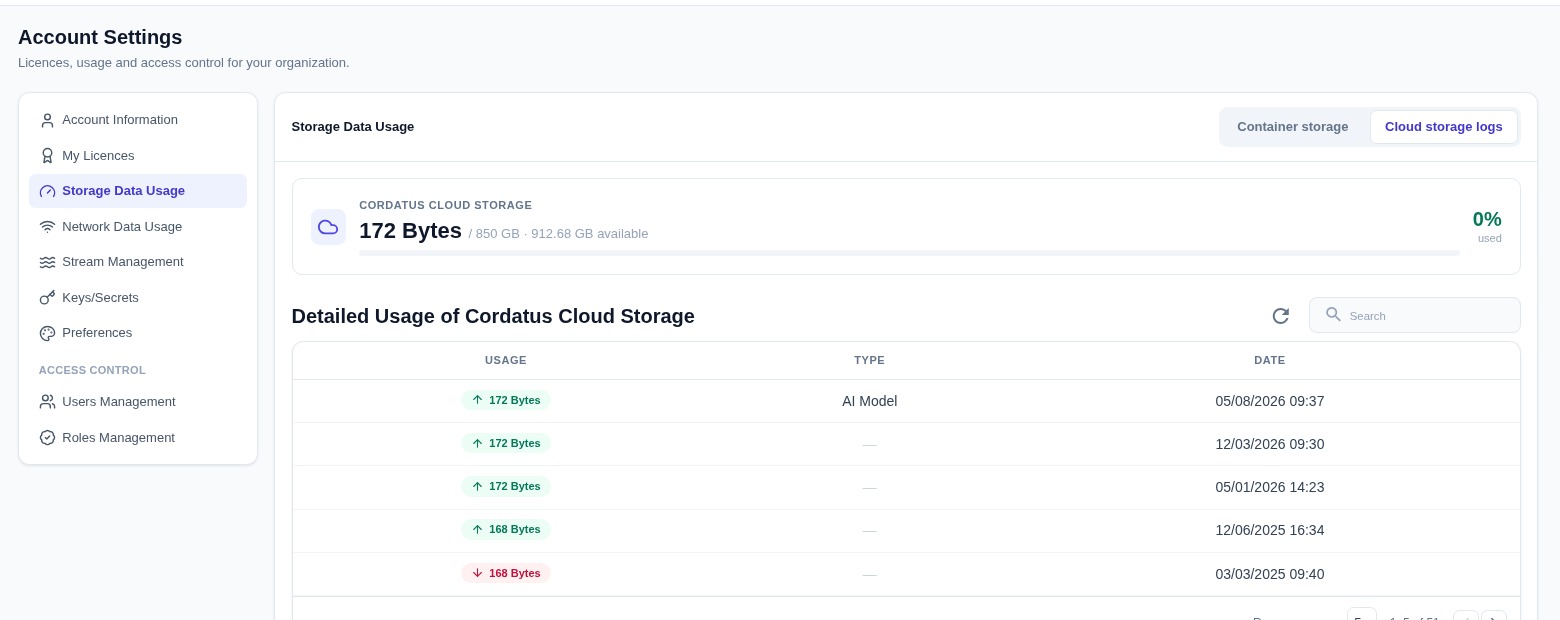Viewport: 1560px width, 620px height.
Task: Switch to the Container storage tab
Action: 1293,127
